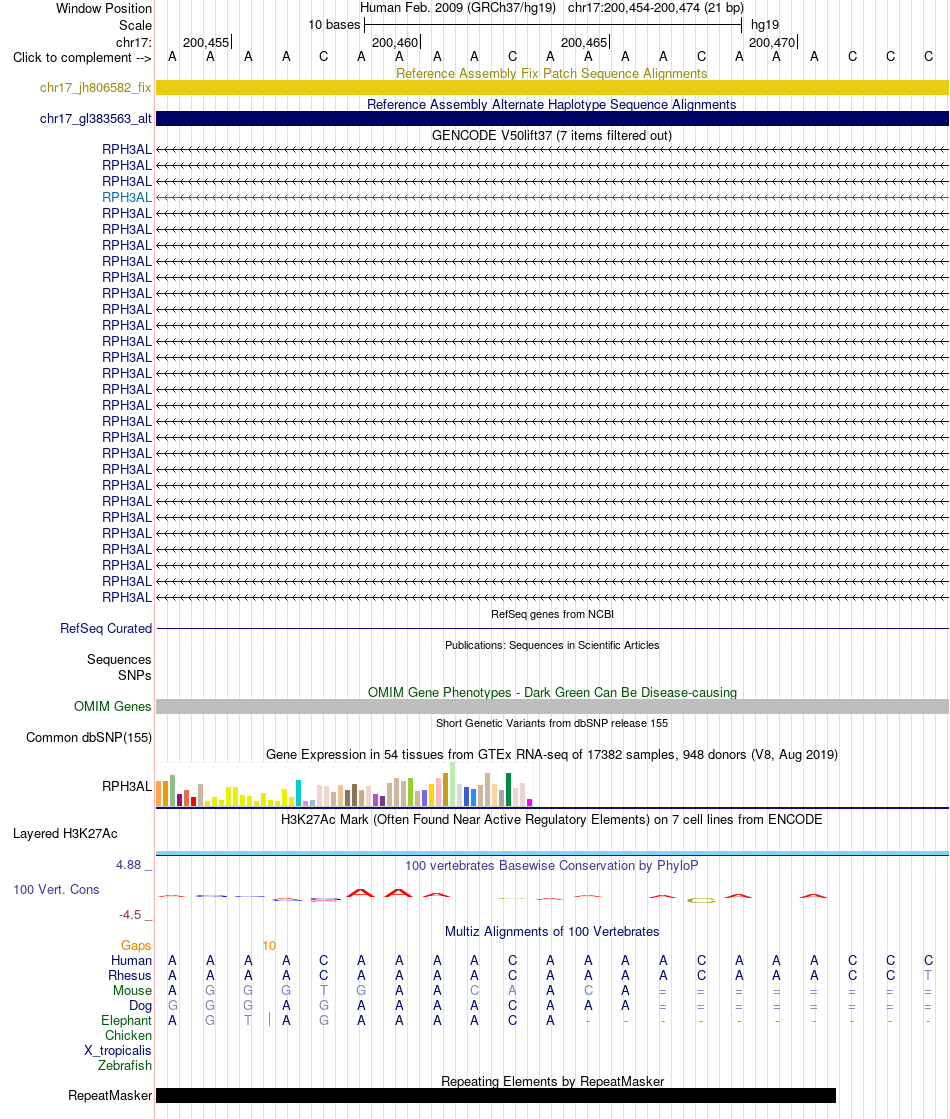Click the chr17_jh806582_fix track label
The image size is (950, 1119).
[96, 87]
